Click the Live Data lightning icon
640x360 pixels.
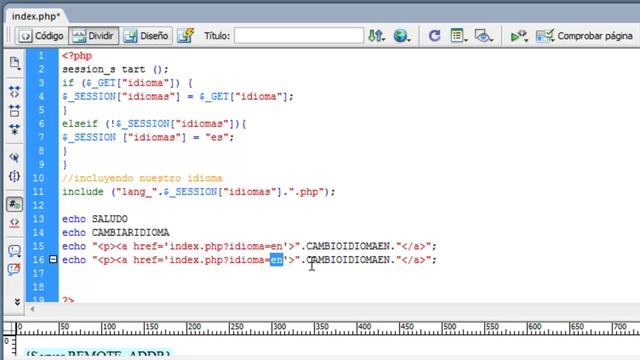186,36
